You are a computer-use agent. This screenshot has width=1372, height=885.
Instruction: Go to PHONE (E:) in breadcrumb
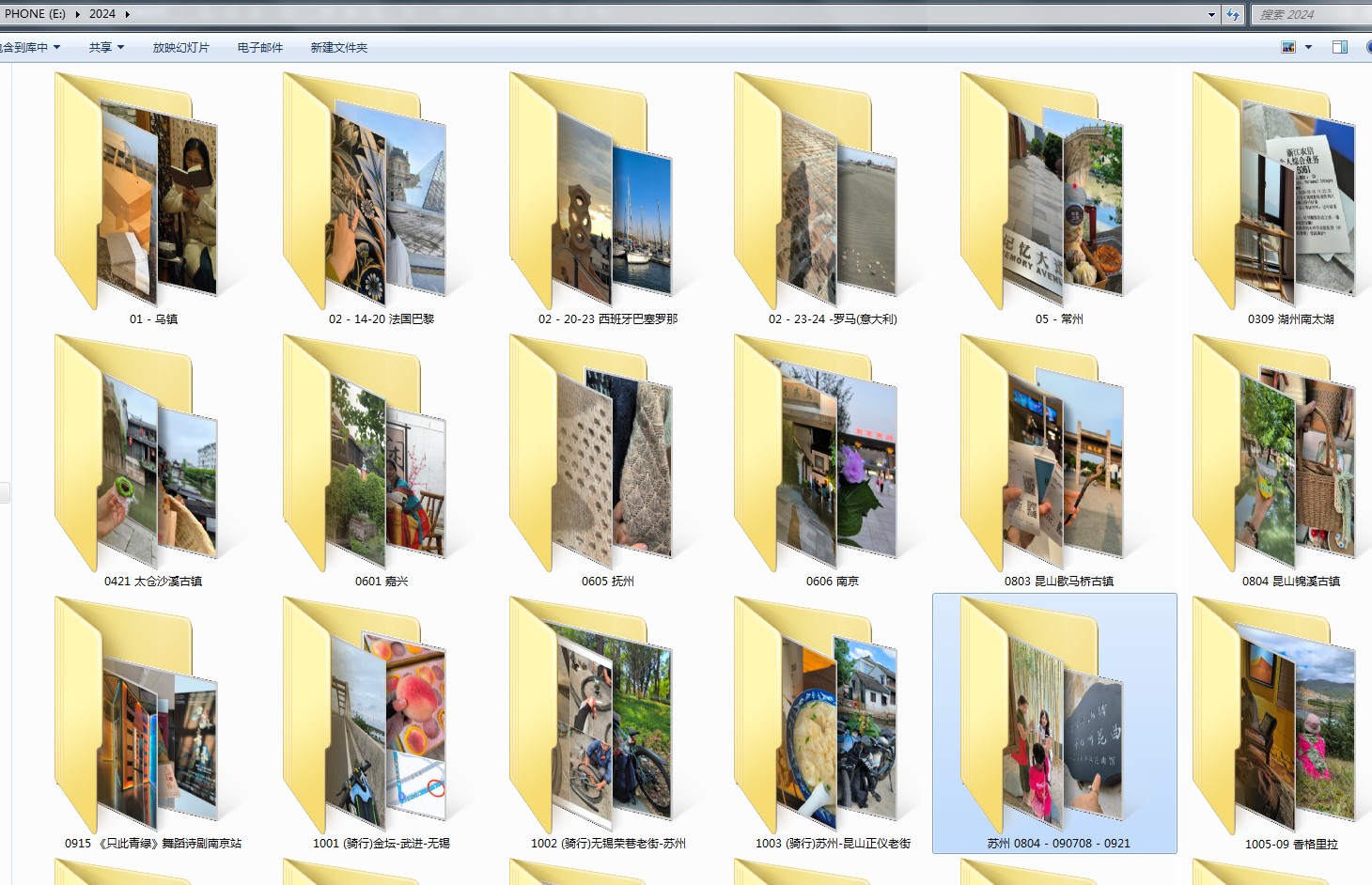[x=35, y=14]
